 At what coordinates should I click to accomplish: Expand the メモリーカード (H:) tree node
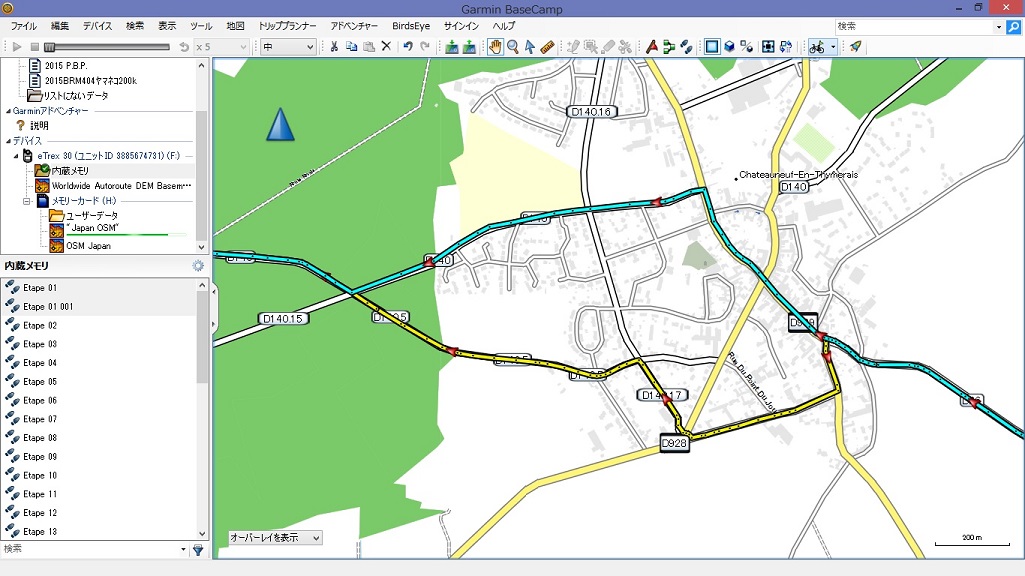point(27,201)
